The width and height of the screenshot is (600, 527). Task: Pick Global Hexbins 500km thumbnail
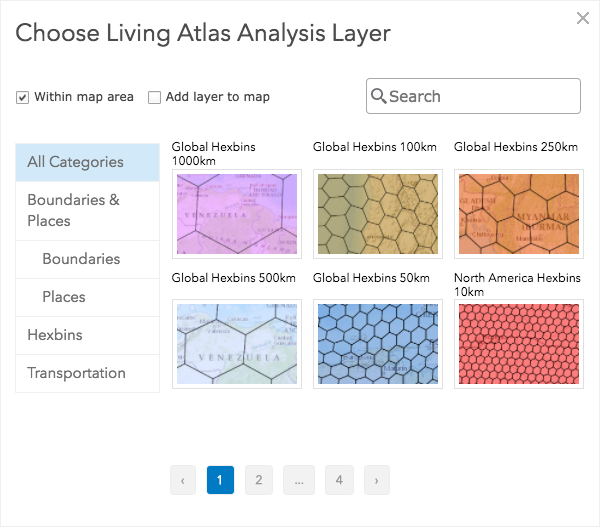coord(236,343)
